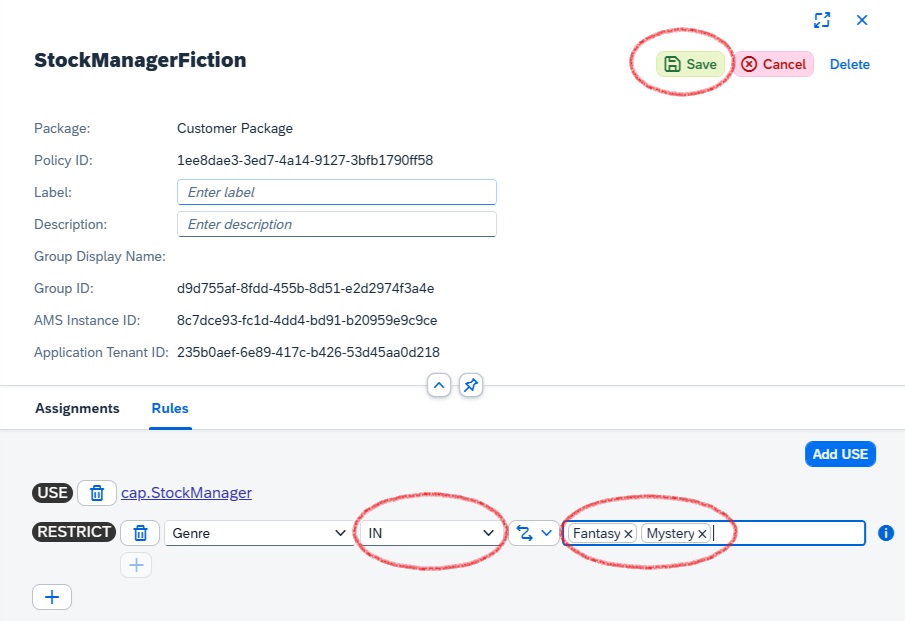Pin the header using the pin icon
Image resolution: width=905 pixels, height=621 pixels.
pyautogui.click(x=471, y=385)
